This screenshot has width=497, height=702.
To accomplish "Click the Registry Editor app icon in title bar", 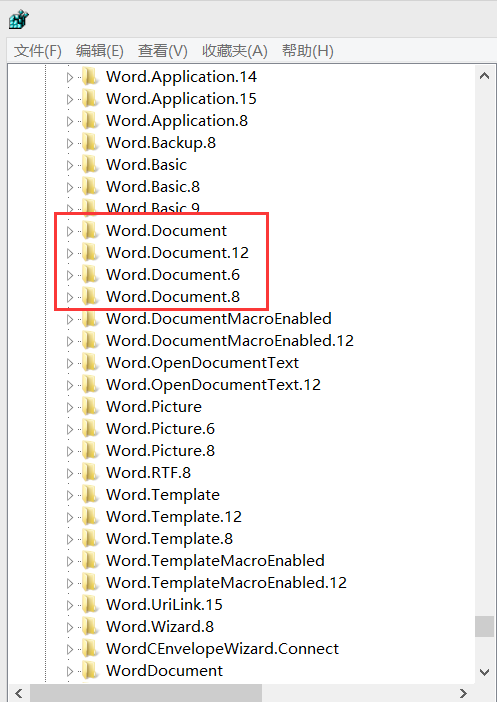I will click(x=18, y=20).
